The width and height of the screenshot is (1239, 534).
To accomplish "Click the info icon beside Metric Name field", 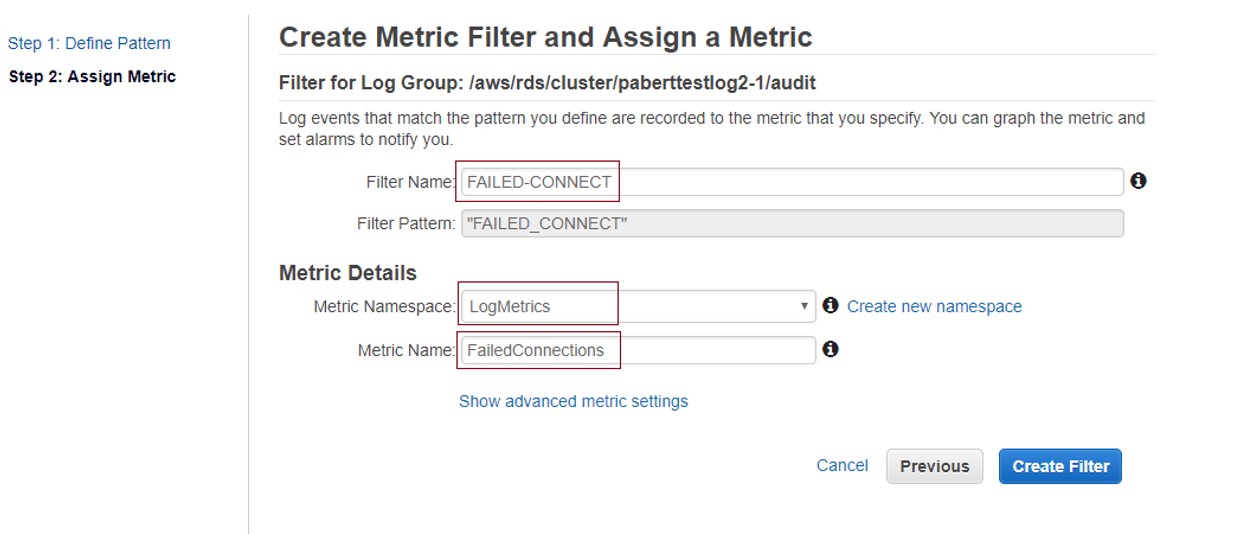I will tap(830, 349).
